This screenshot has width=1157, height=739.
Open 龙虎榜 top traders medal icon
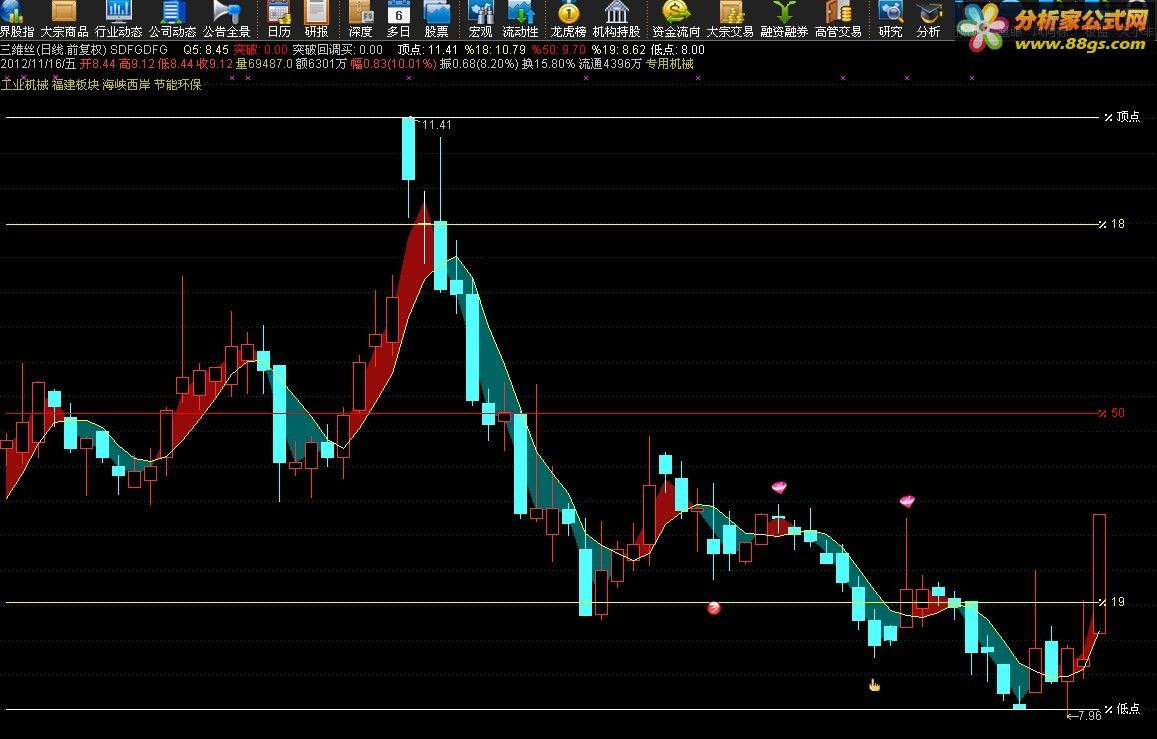(568, 19)
